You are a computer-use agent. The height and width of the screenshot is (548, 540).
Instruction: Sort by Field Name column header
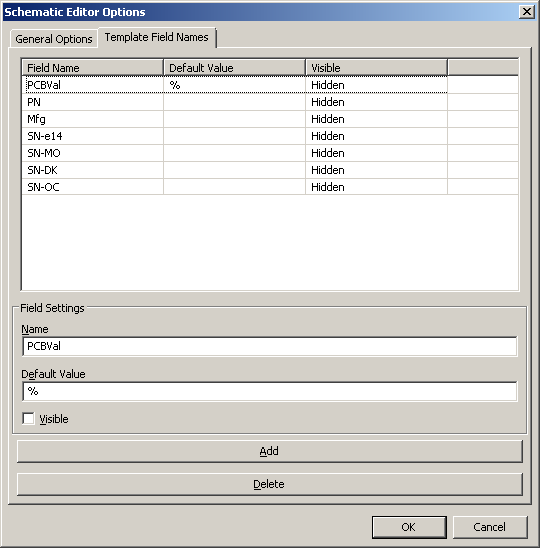[x=93, y=68]
